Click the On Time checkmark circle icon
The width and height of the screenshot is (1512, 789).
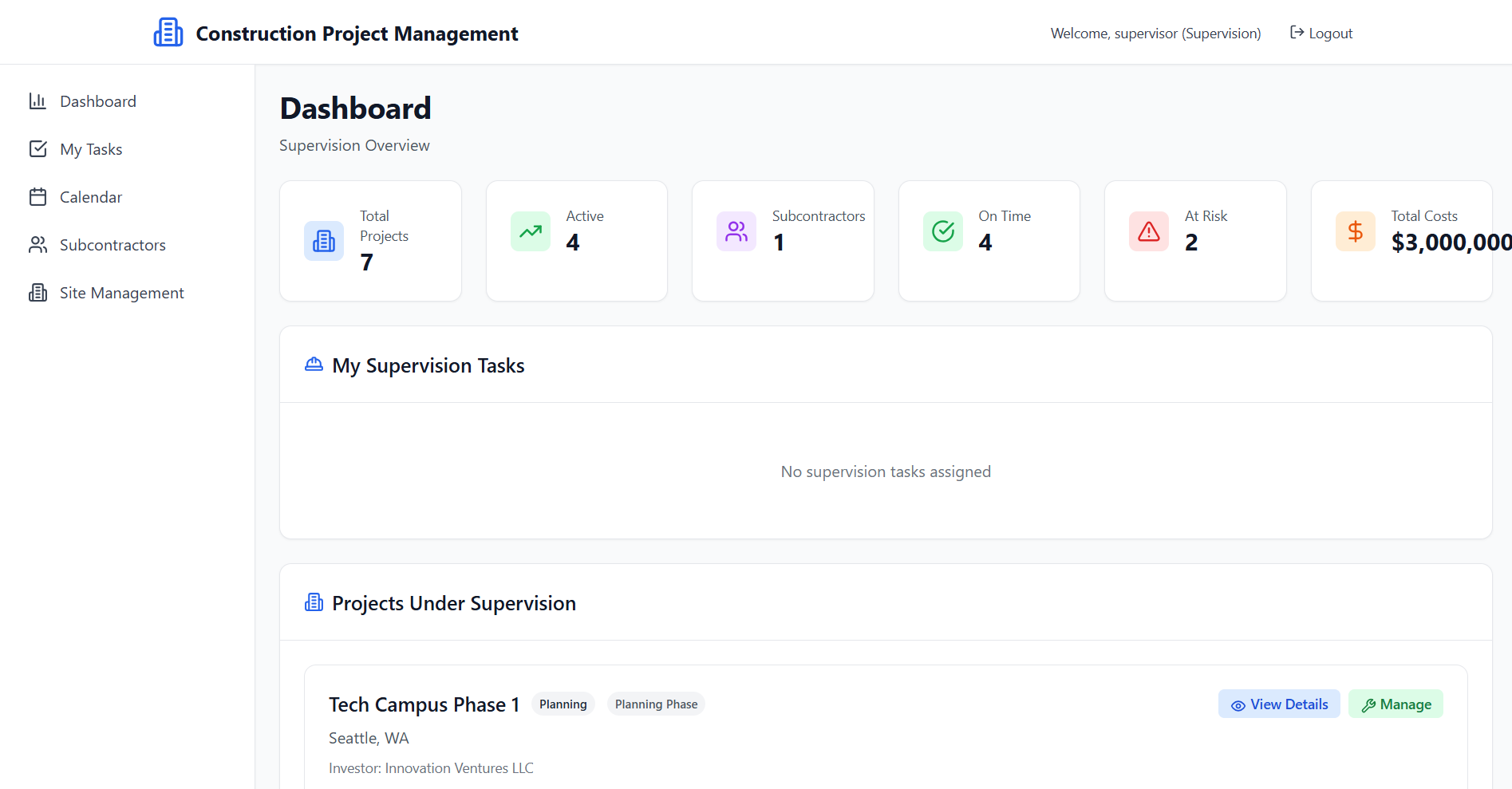[942, 231]
